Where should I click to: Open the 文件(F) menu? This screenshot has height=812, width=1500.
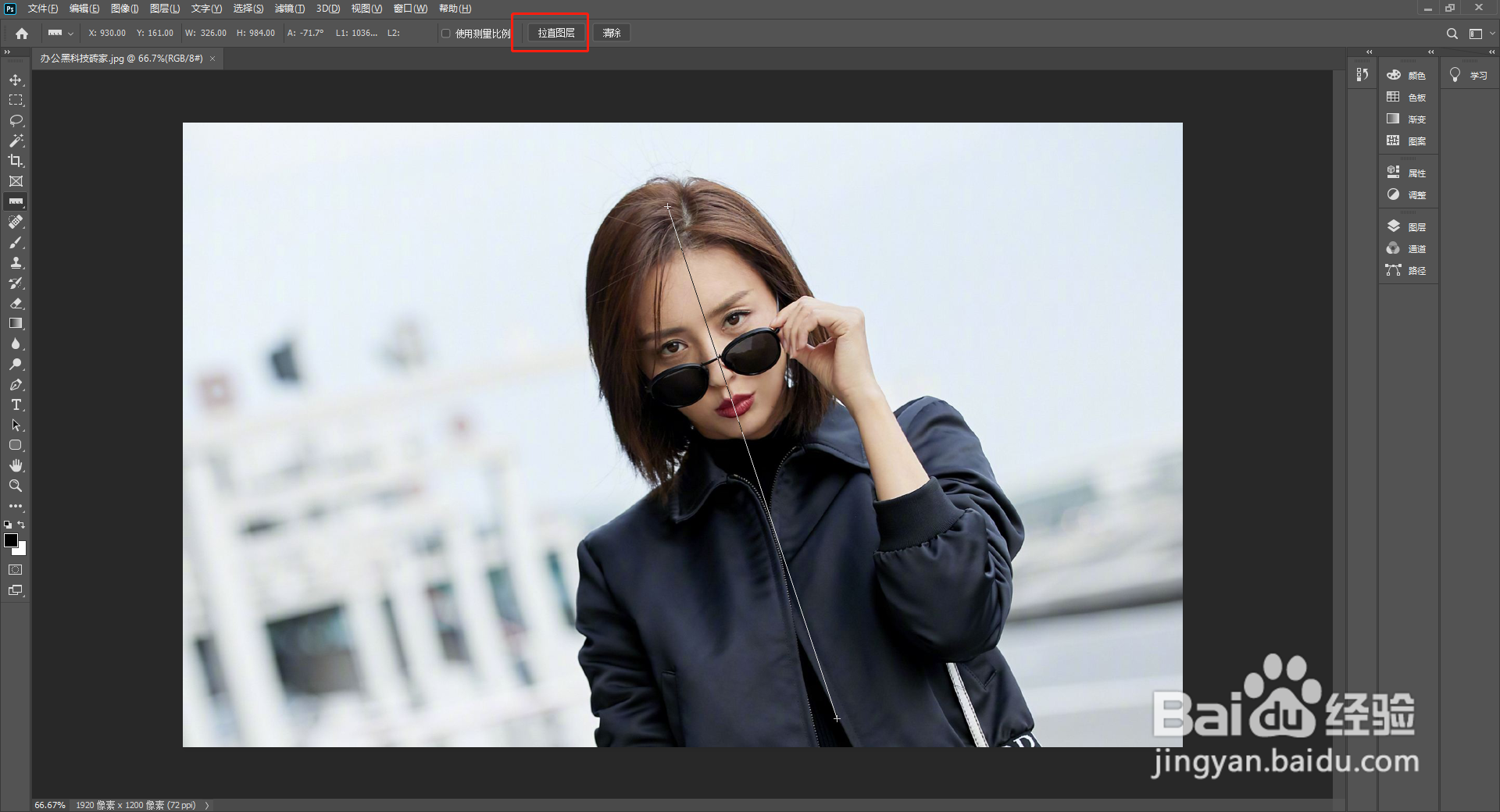43,9
